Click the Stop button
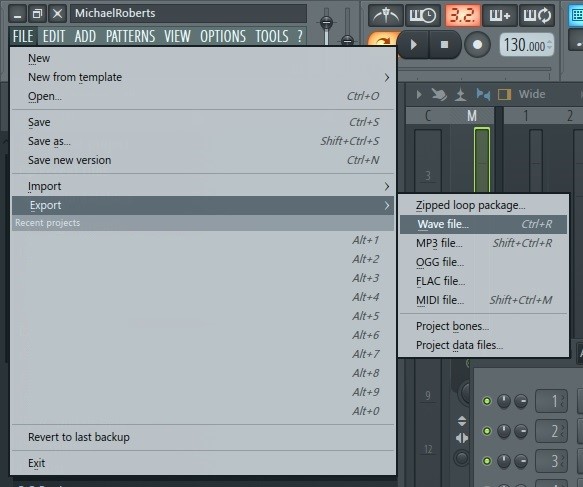The height and width of the screenshot is (487, 583). pos(444,45)
